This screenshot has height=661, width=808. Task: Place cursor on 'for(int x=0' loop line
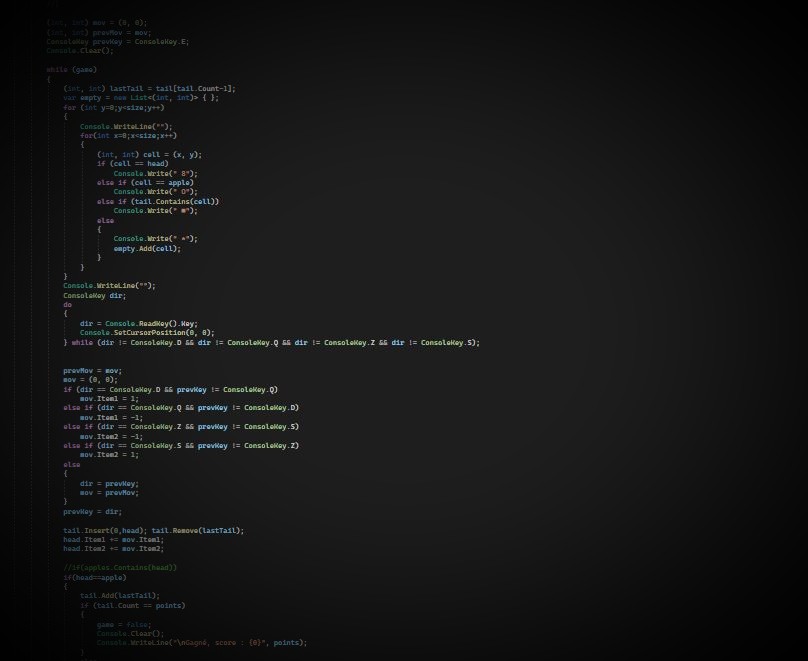pyautogui.click(x=128, y=136)
